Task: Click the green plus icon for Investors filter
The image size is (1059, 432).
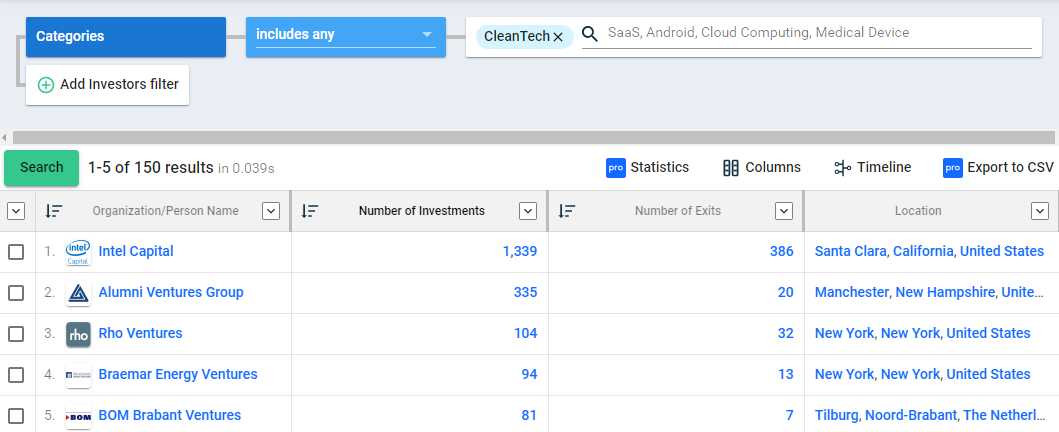Action: (x=45, y=85)
